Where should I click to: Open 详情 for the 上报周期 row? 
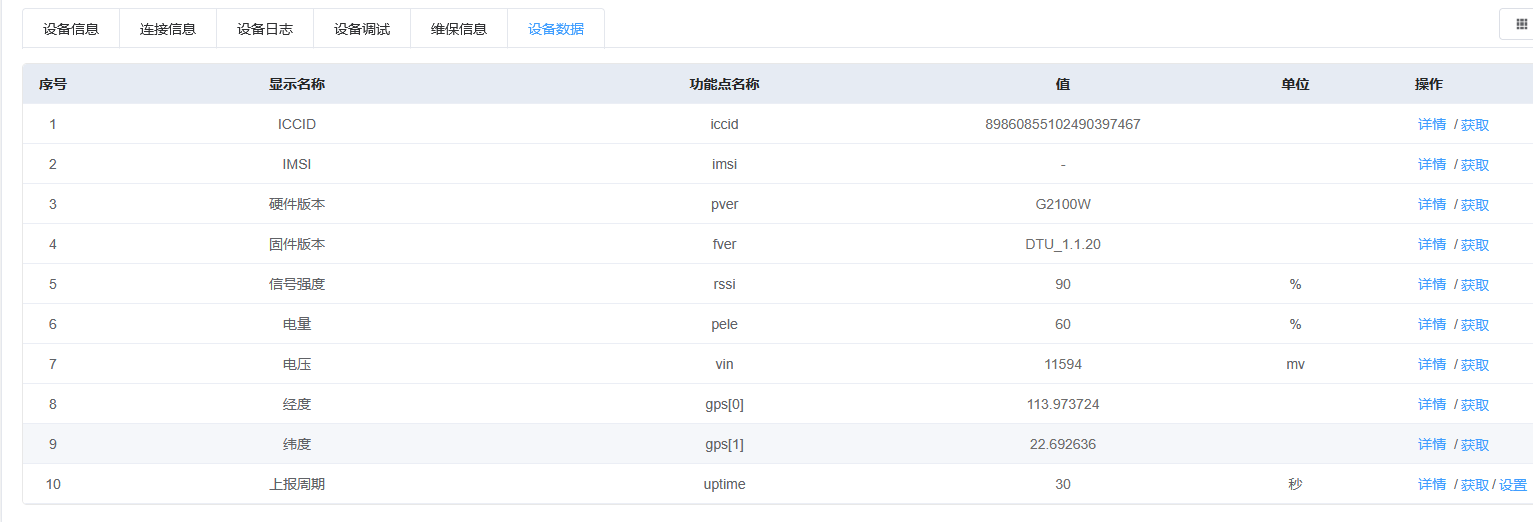point(1432,484)
